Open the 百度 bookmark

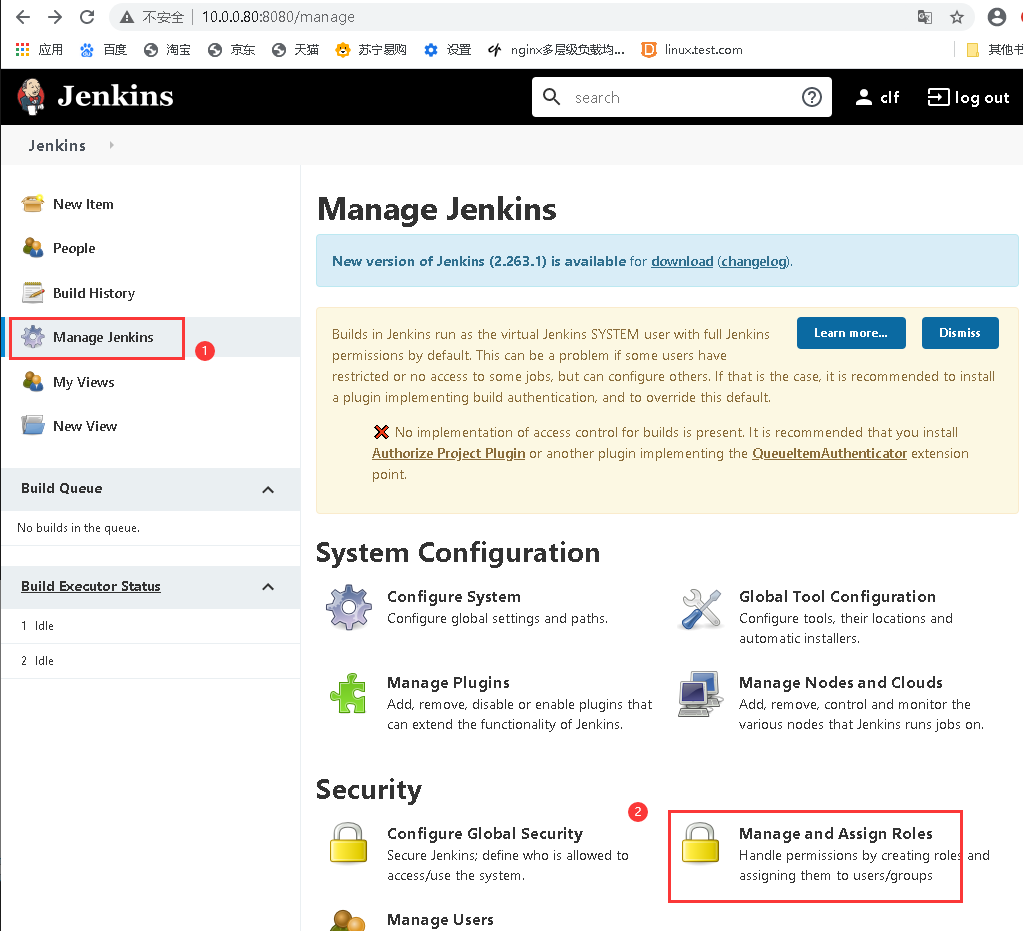103,50
